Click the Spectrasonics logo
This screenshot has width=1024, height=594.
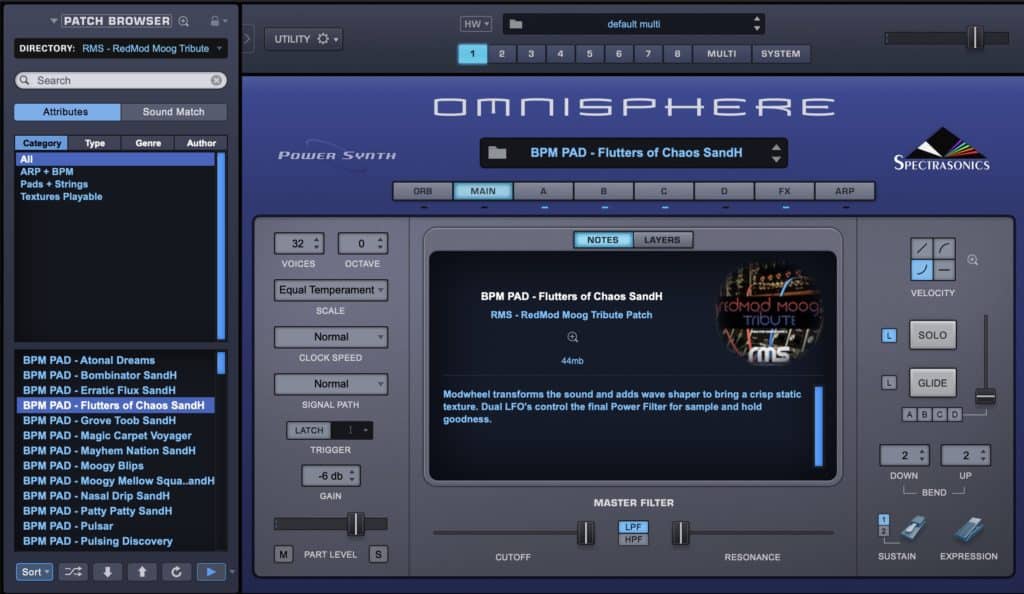[941, 150]
